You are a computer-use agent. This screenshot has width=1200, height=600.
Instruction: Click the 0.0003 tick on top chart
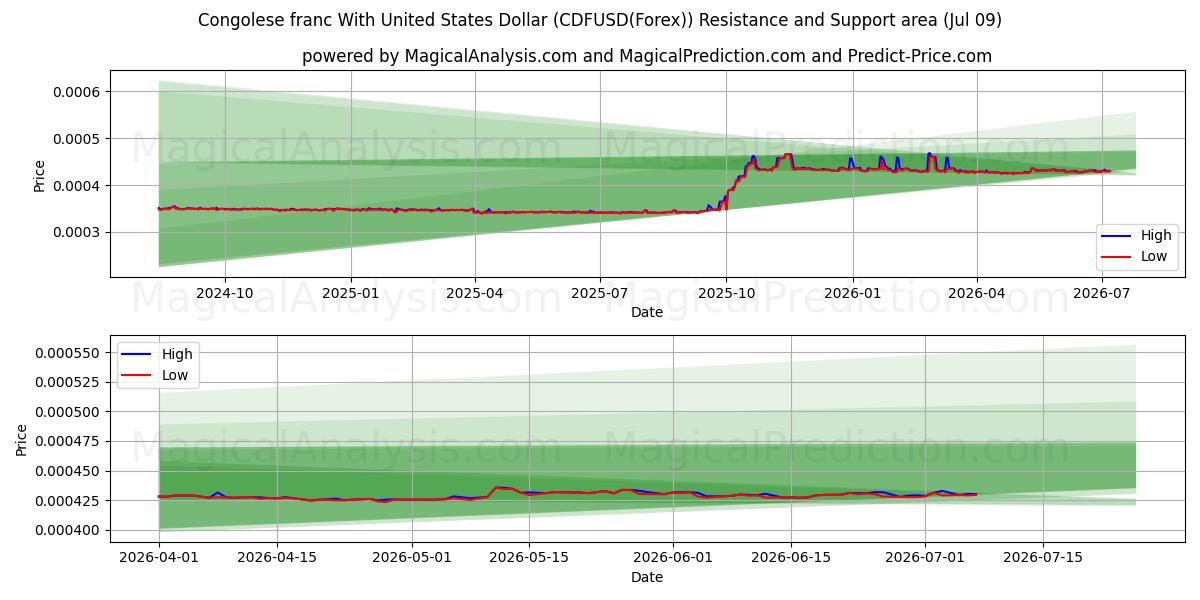[x=77, y=233]
